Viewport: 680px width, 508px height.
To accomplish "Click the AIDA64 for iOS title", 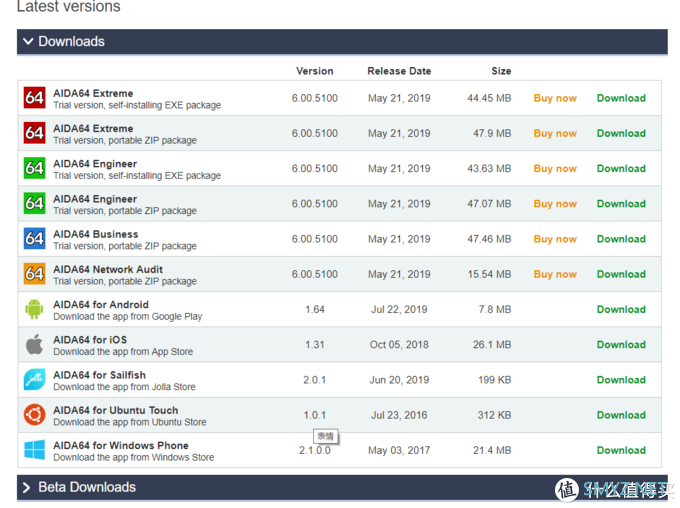I will click(90, 340).
